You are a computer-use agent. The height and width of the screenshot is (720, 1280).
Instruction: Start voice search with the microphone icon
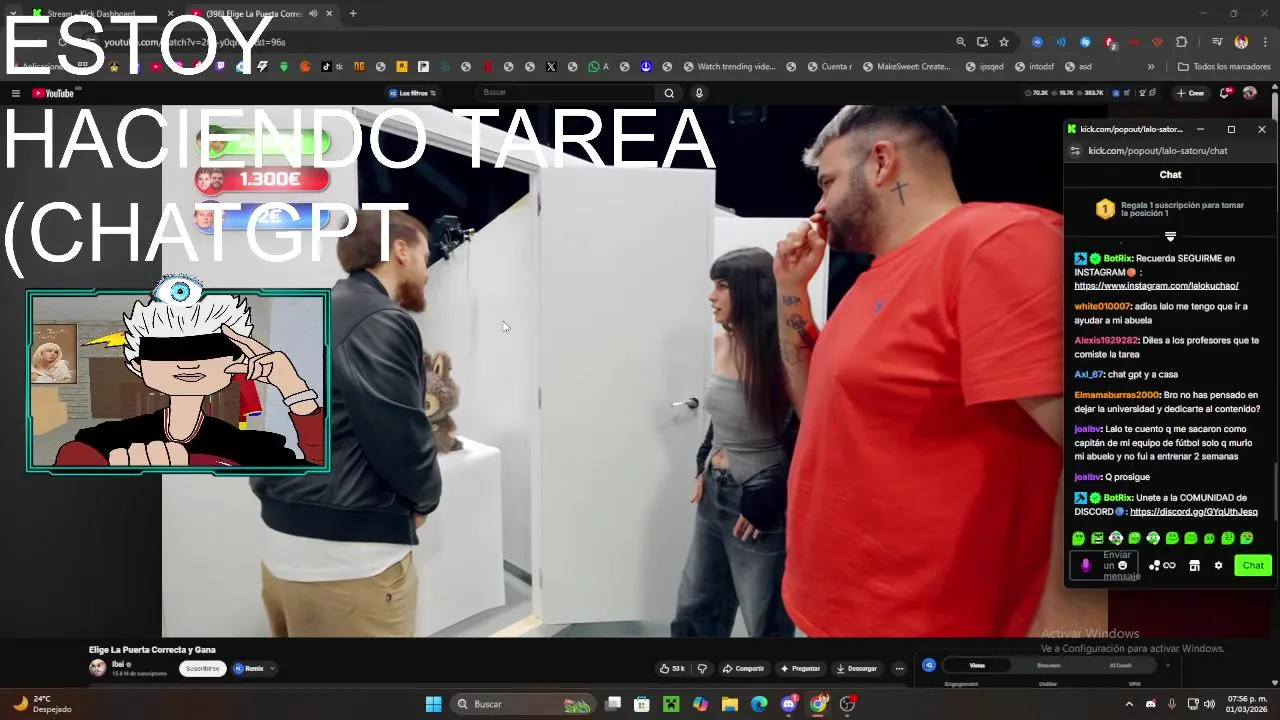(x=699, y=93)
